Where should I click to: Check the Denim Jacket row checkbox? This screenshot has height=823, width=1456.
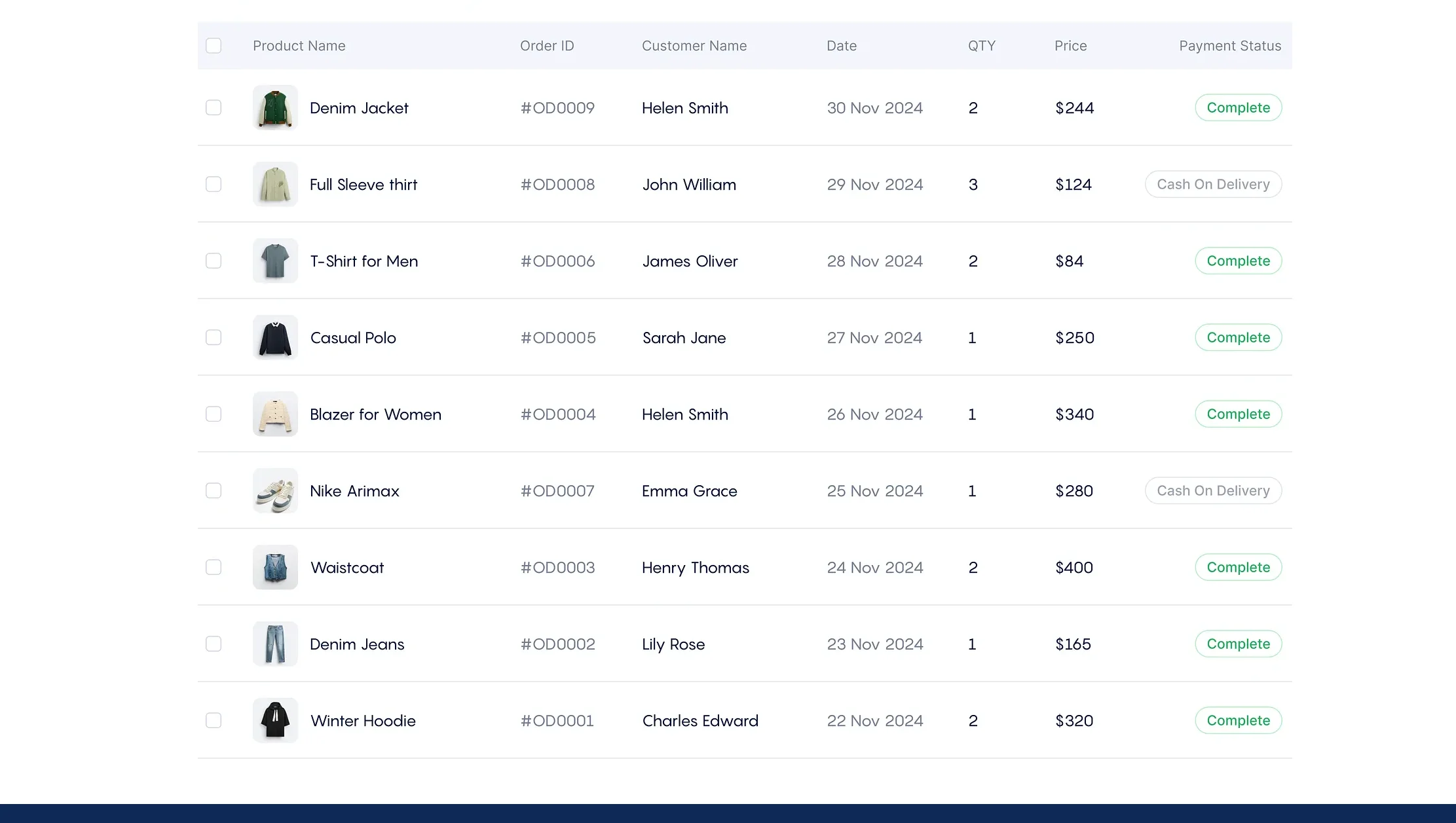(214, 107)
